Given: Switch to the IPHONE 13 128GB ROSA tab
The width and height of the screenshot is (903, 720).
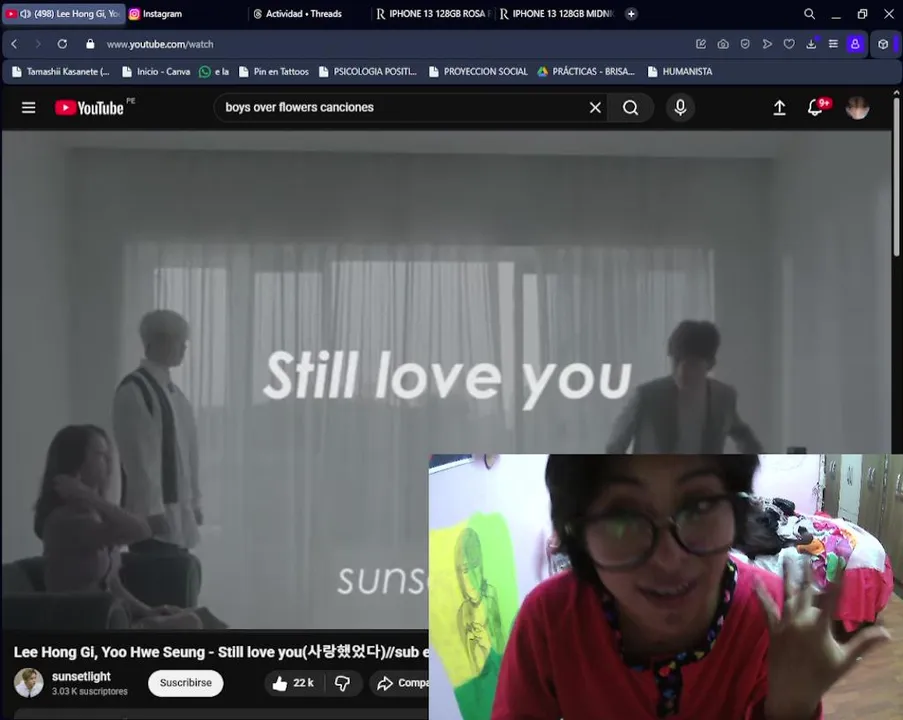Looking at the screenshot, I should 432,14.
